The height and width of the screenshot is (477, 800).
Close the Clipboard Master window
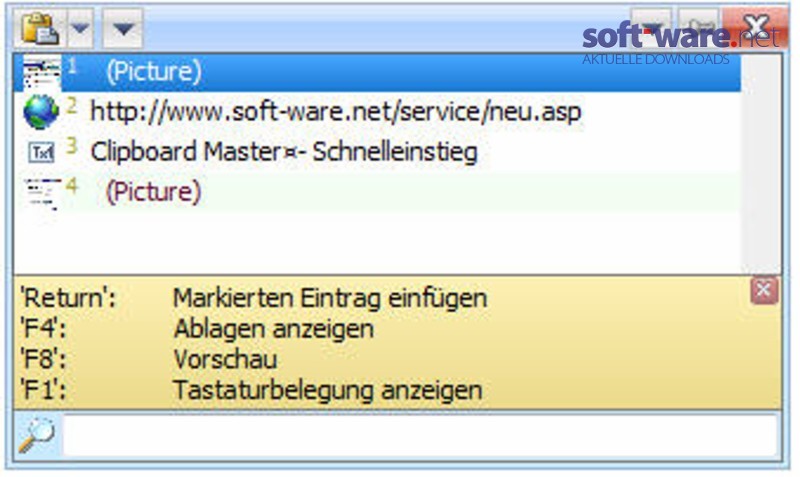coord(756,27)
